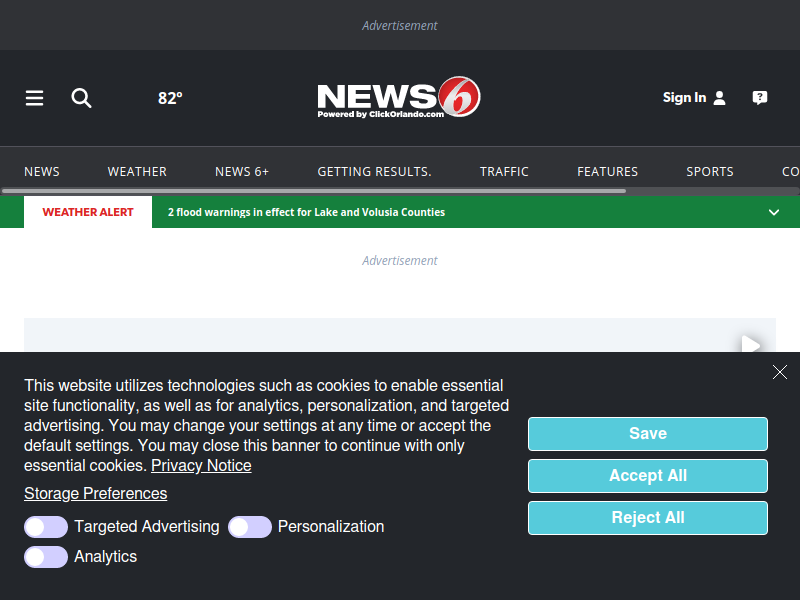The width and height of the screenshot is (800, 600).
Task: Expand the weather alert chevron
Action: (773, 212)
